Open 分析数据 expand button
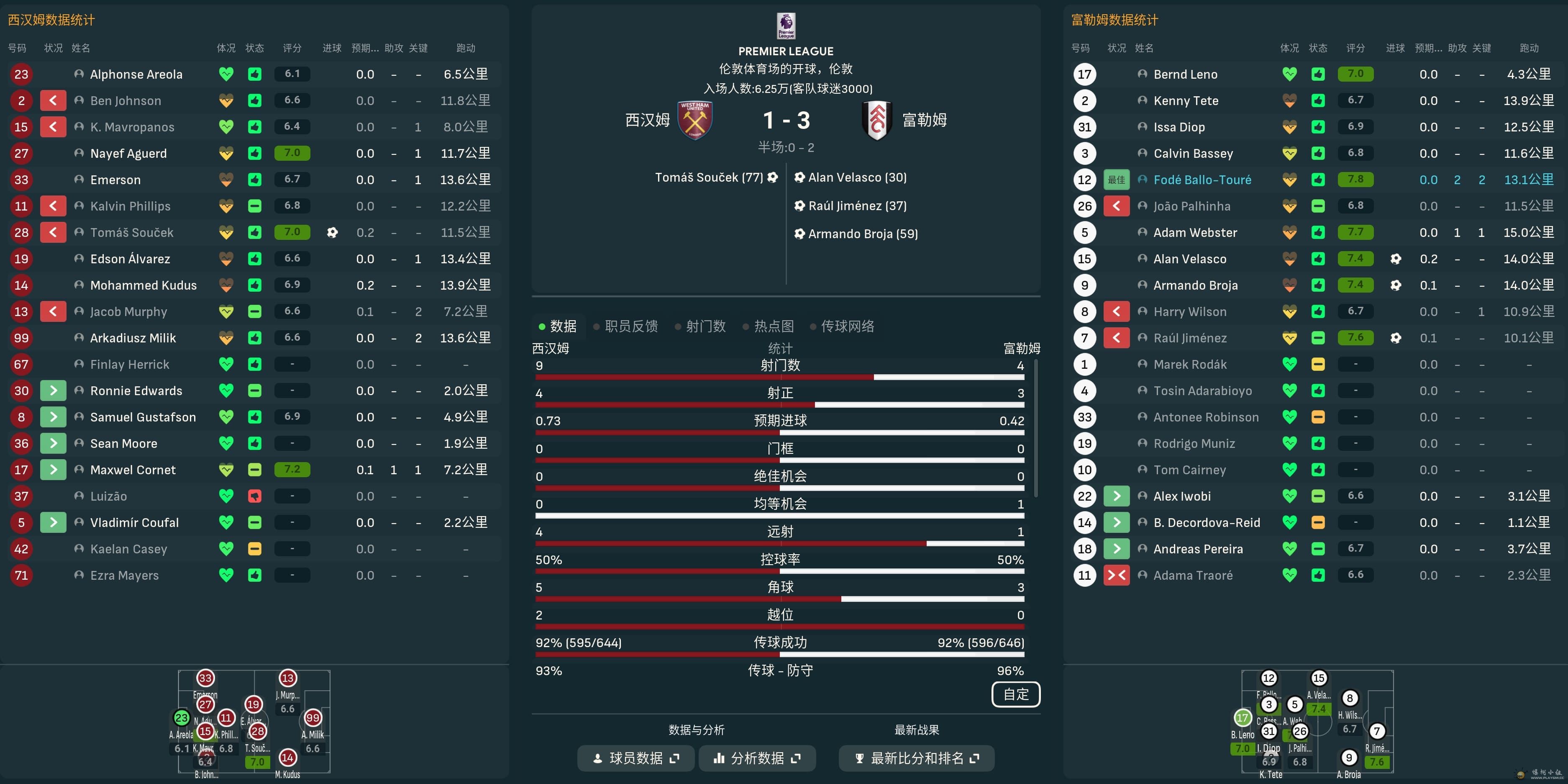 (x=757, y=758)
